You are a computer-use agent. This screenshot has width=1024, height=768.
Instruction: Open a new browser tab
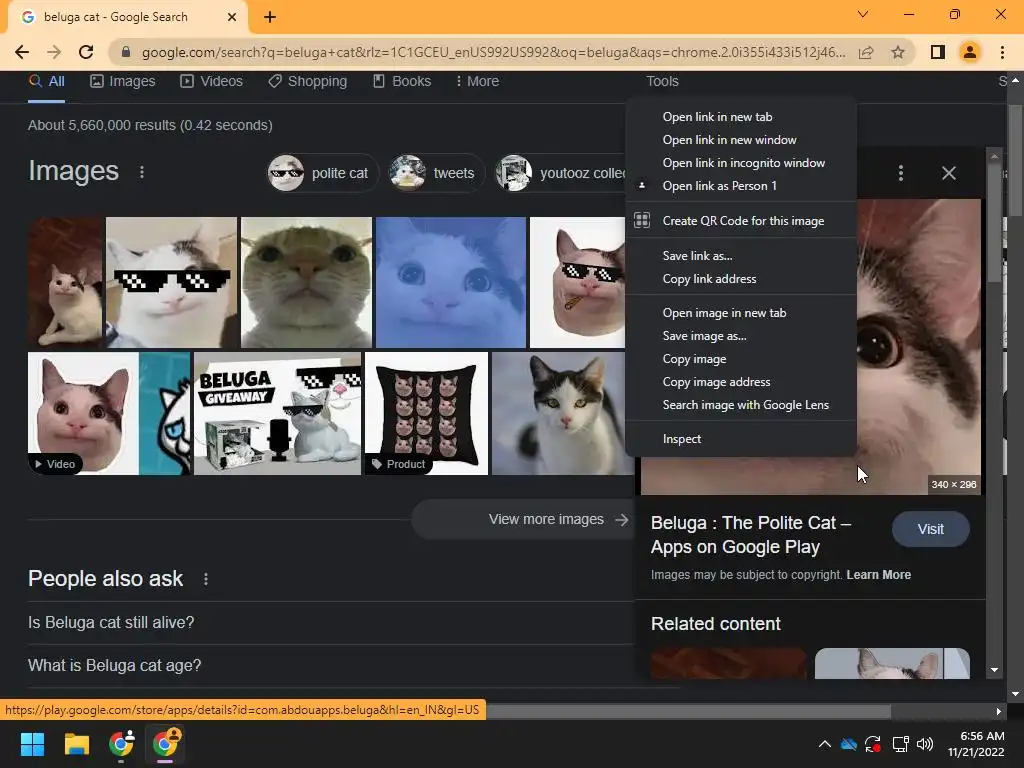tap(270, 17)
